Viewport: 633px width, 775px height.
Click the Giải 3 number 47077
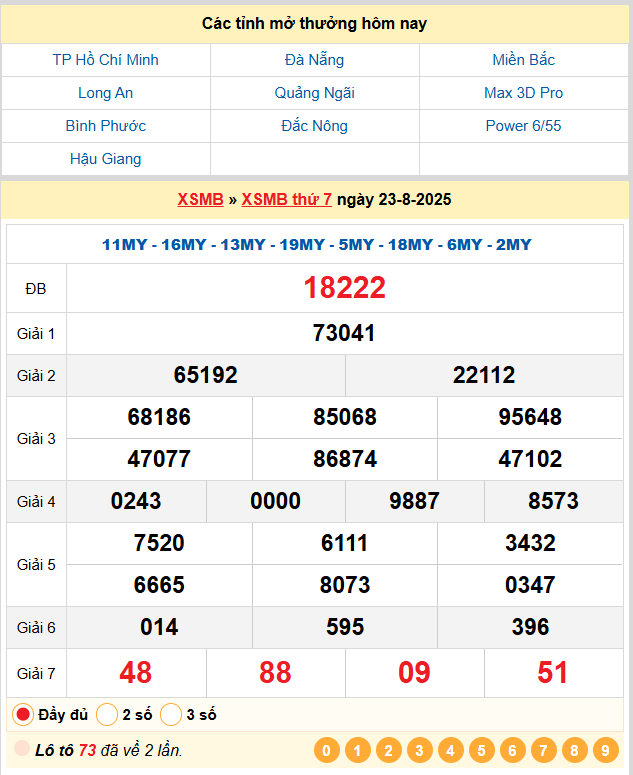(x=159, y=459)
